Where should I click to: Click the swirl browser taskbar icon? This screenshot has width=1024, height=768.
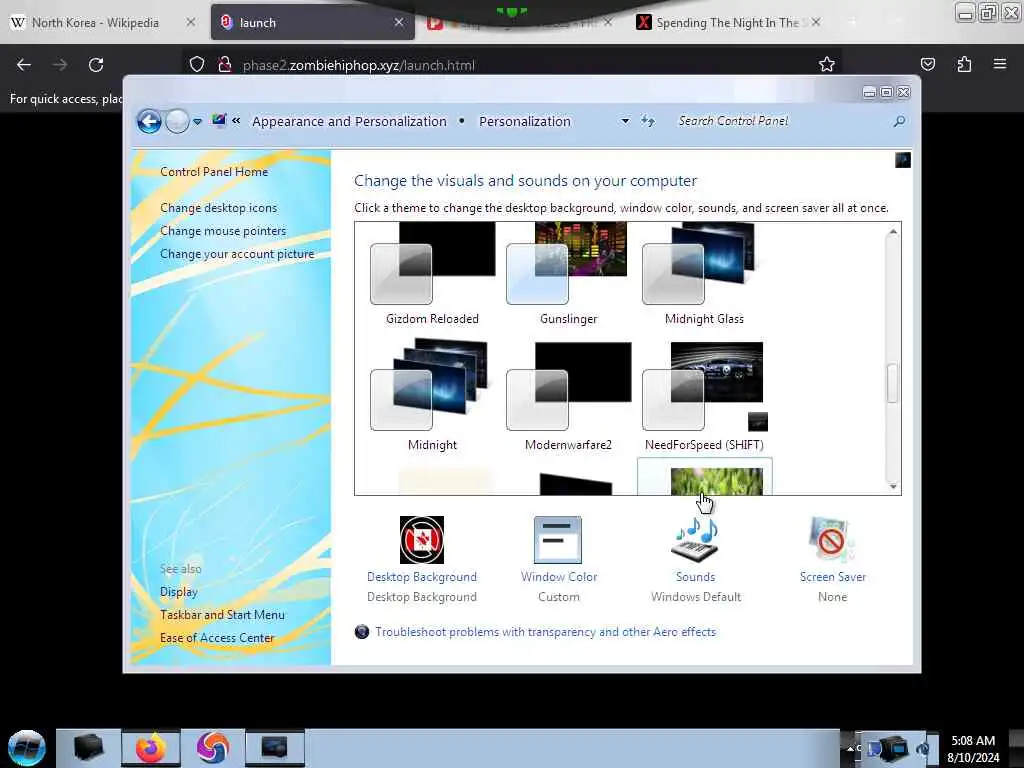pyautogui.click(x=212, y=748)
